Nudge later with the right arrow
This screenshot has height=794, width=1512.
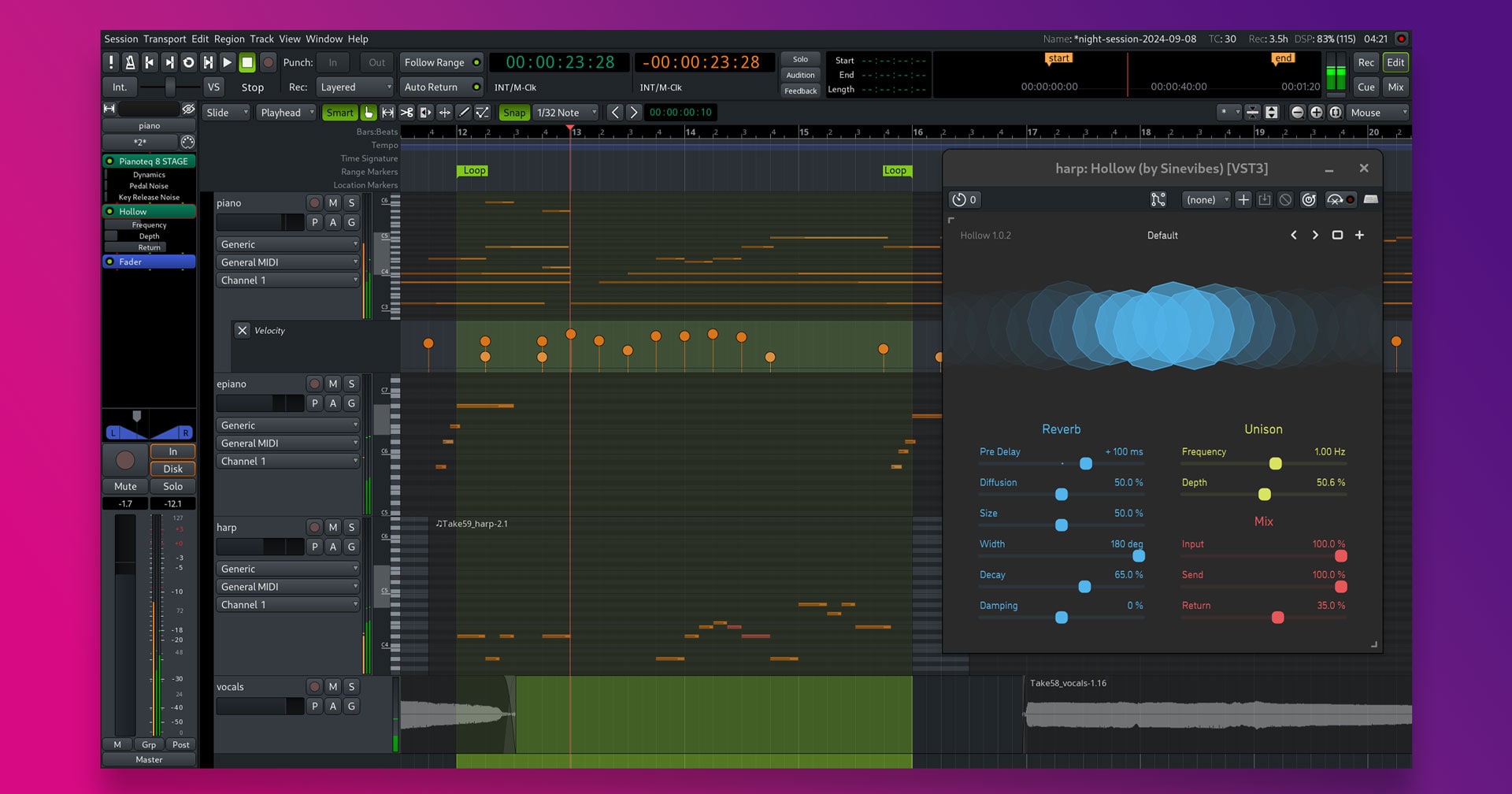(x=633, y=113)
